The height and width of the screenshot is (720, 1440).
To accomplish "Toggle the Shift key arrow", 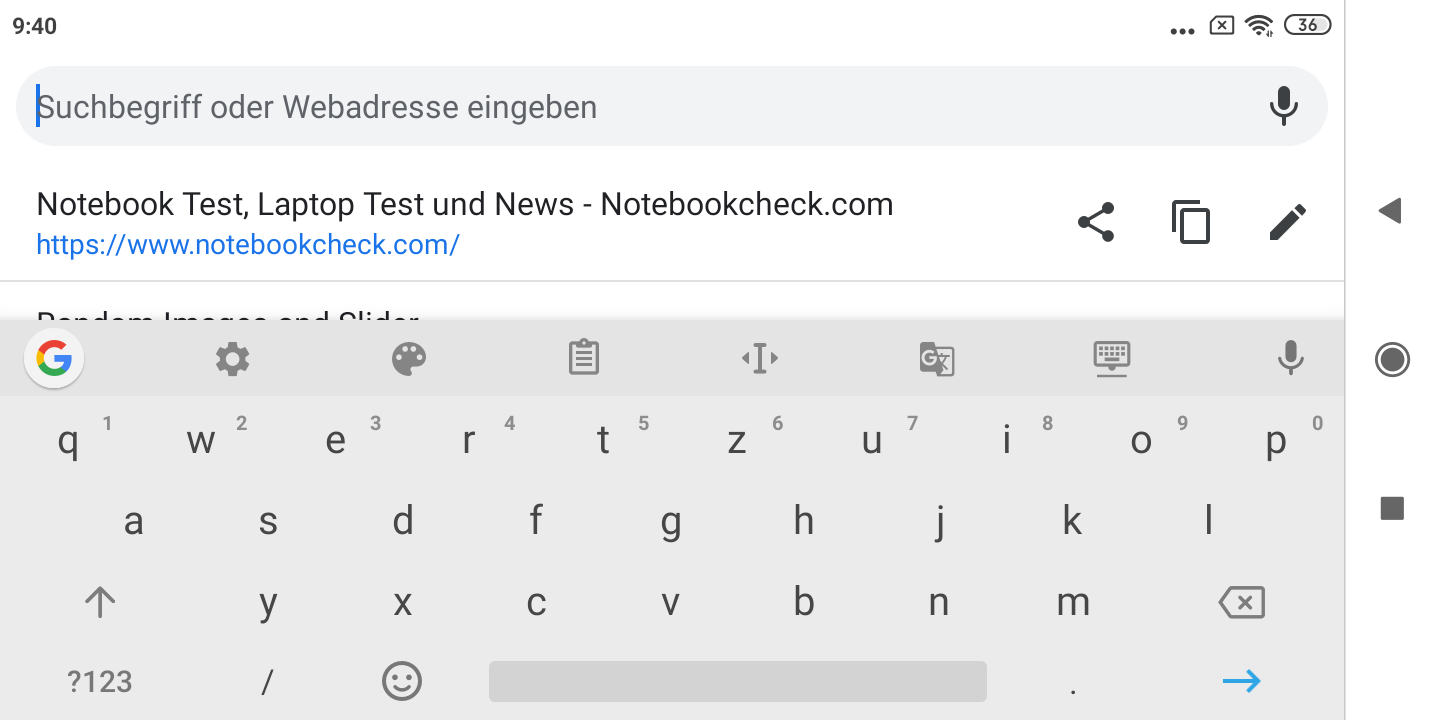I will pos(100,602).
